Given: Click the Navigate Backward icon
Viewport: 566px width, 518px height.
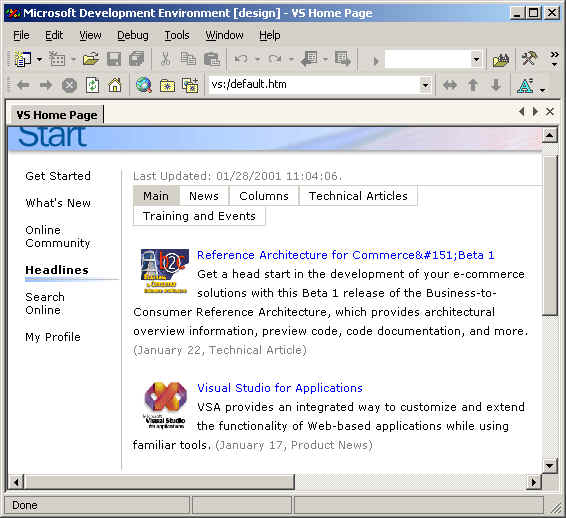Looking at the screenshot, I should point(309,59).
